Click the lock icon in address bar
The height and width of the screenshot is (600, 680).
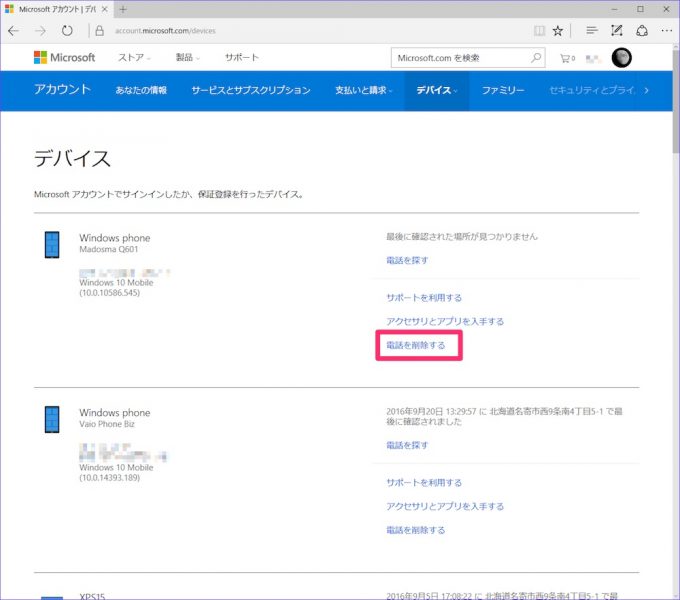99,31
